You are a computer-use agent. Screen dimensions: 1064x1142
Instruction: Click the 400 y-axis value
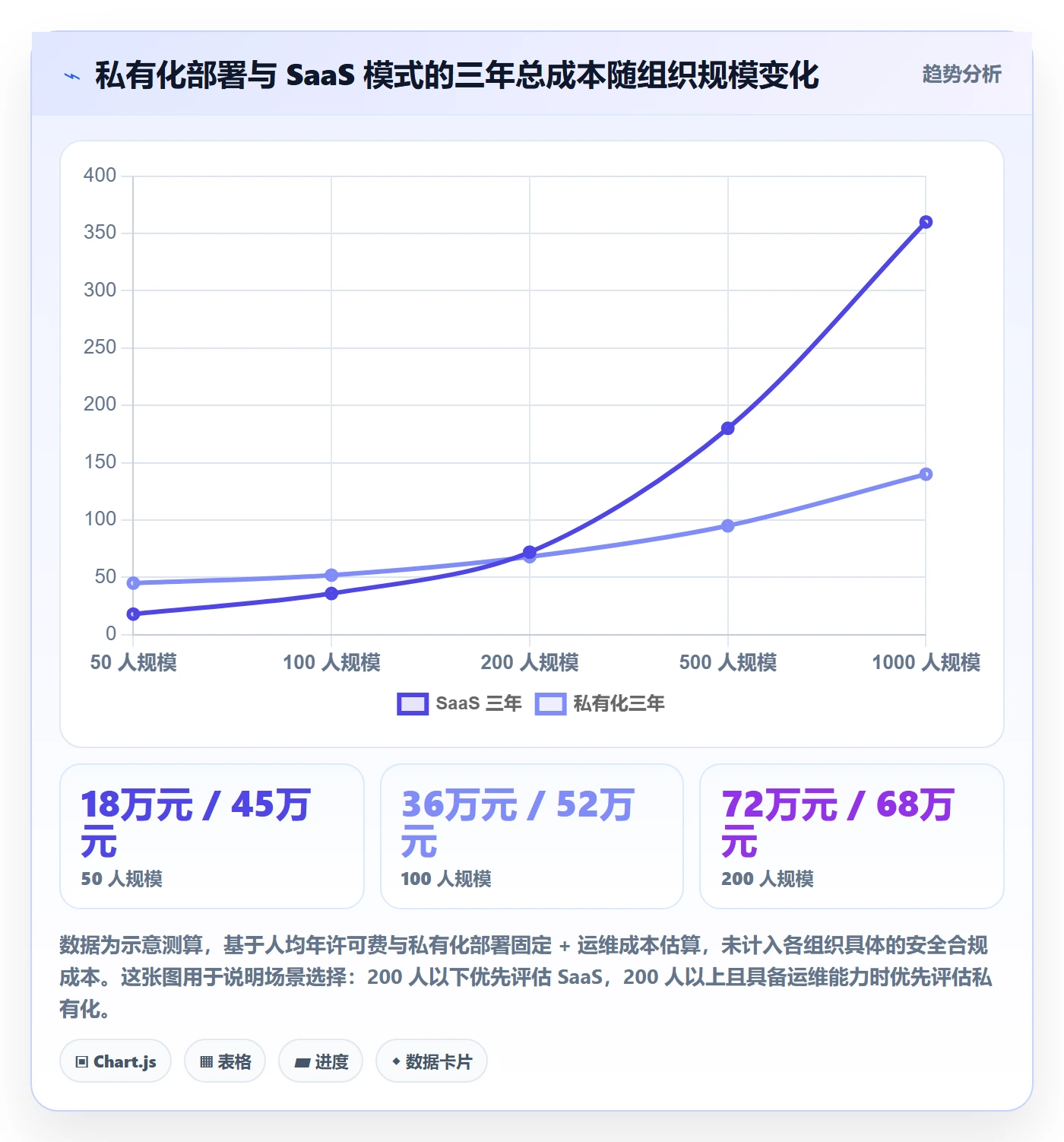click(100, 175)
